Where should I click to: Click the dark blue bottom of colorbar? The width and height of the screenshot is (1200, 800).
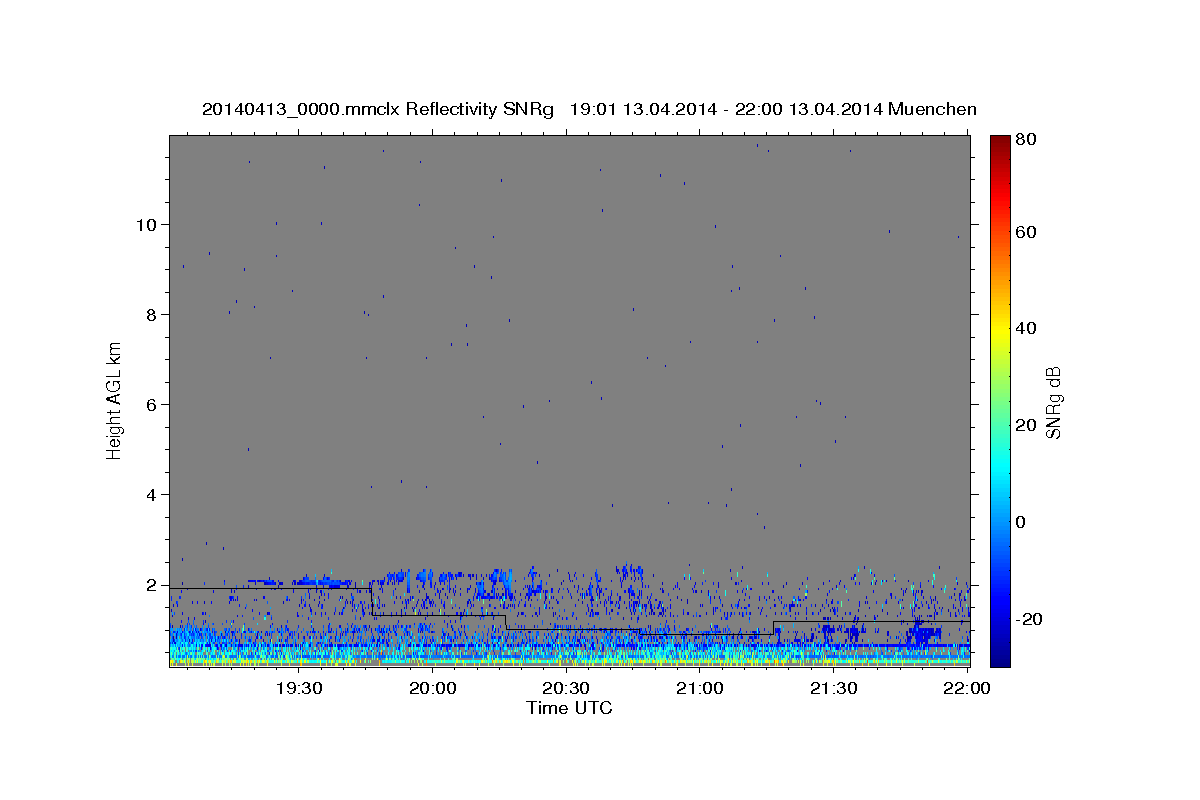[1000, 658]
